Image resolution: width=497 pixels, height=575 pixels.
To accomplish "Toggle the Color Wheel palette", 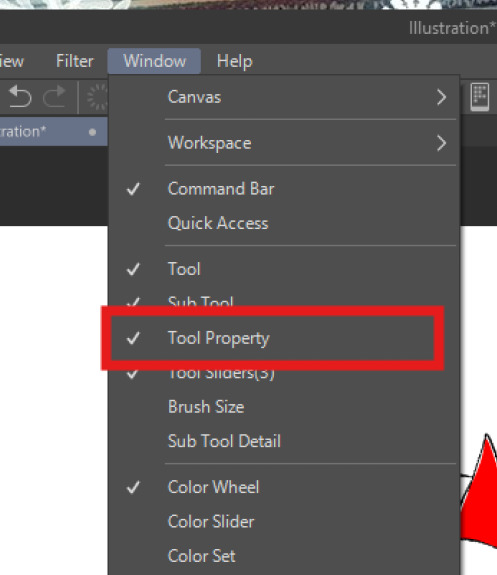I will tap(284, 487).
